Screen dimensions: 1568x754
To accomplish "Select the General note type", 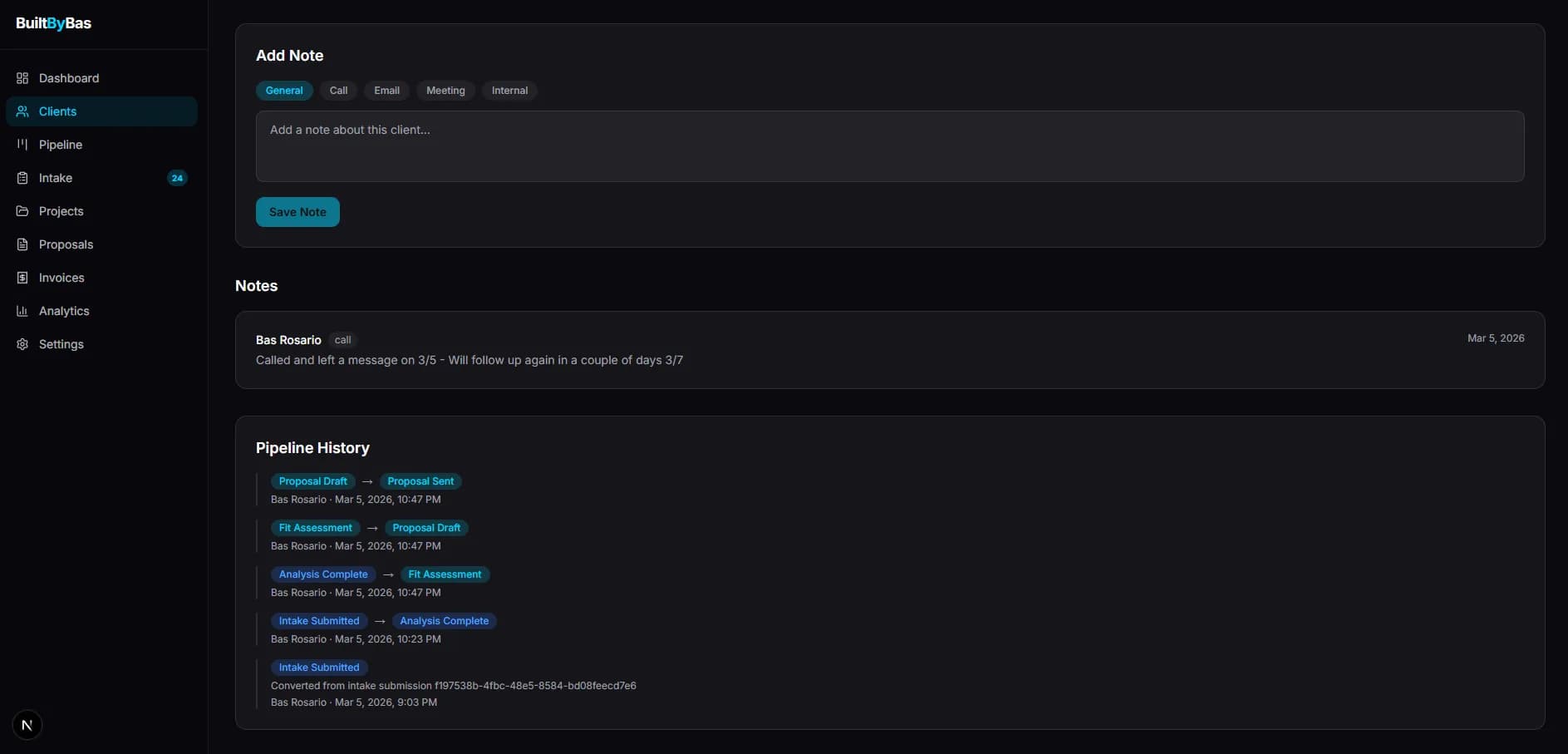I will click(x=284, y=91).
